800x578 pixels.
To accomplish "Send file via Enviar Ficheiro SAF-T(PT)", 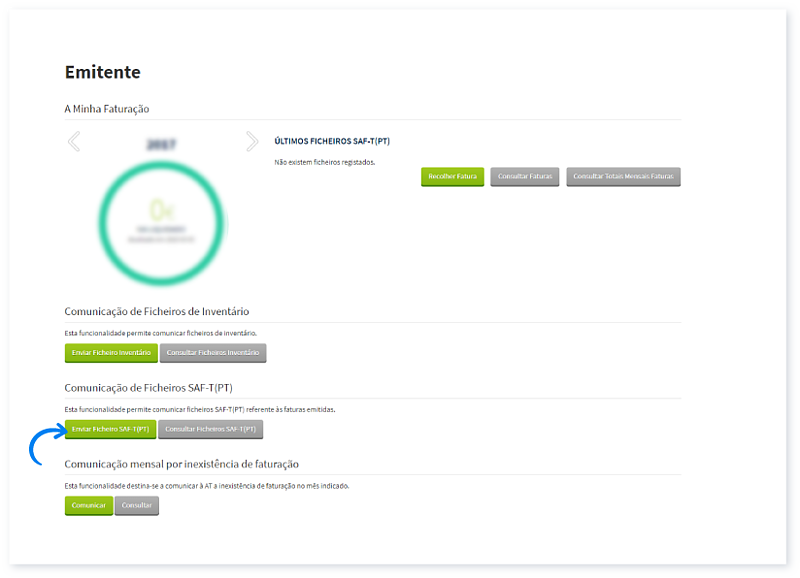I will (x=110, y=429).
